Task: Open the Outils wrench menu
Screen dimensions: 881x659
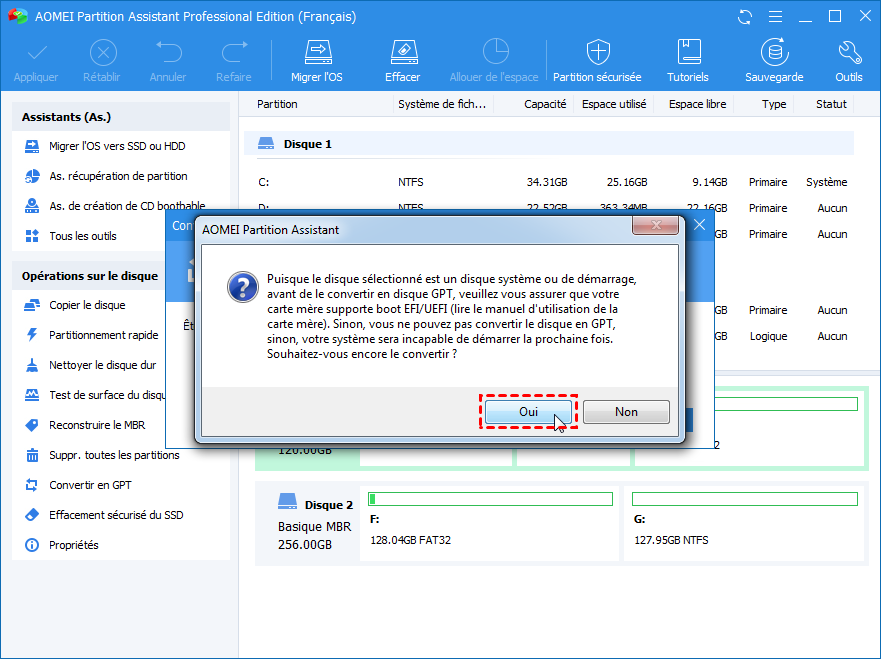Action: [848, 61]
